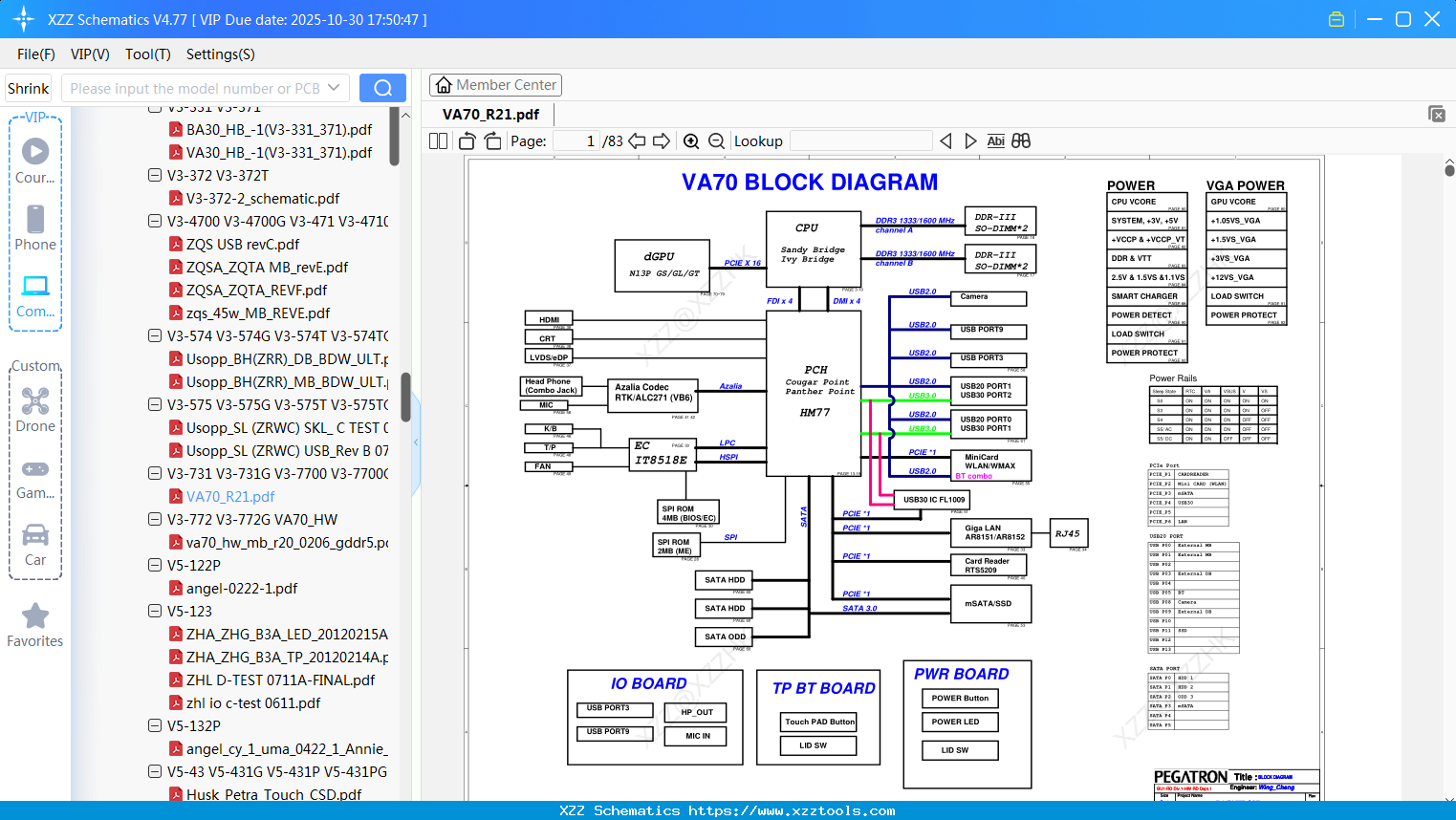Collapse the V3-731 V3-731G folder
Screen dimensions: 1456x820
click(155, 474)
